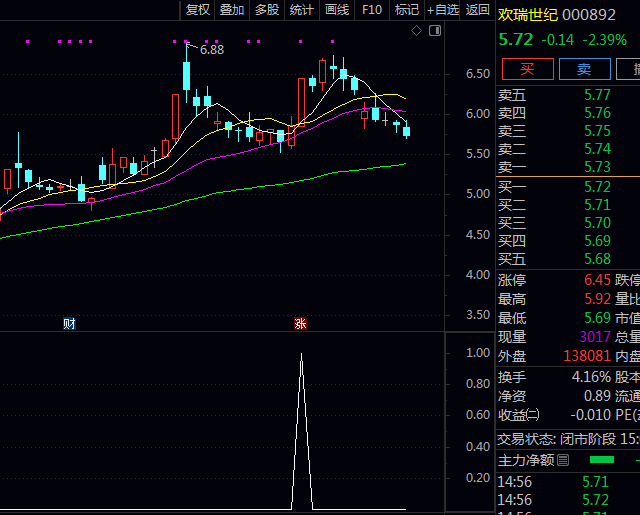Open the 主力净额 list icon

[x=563, y=460]
